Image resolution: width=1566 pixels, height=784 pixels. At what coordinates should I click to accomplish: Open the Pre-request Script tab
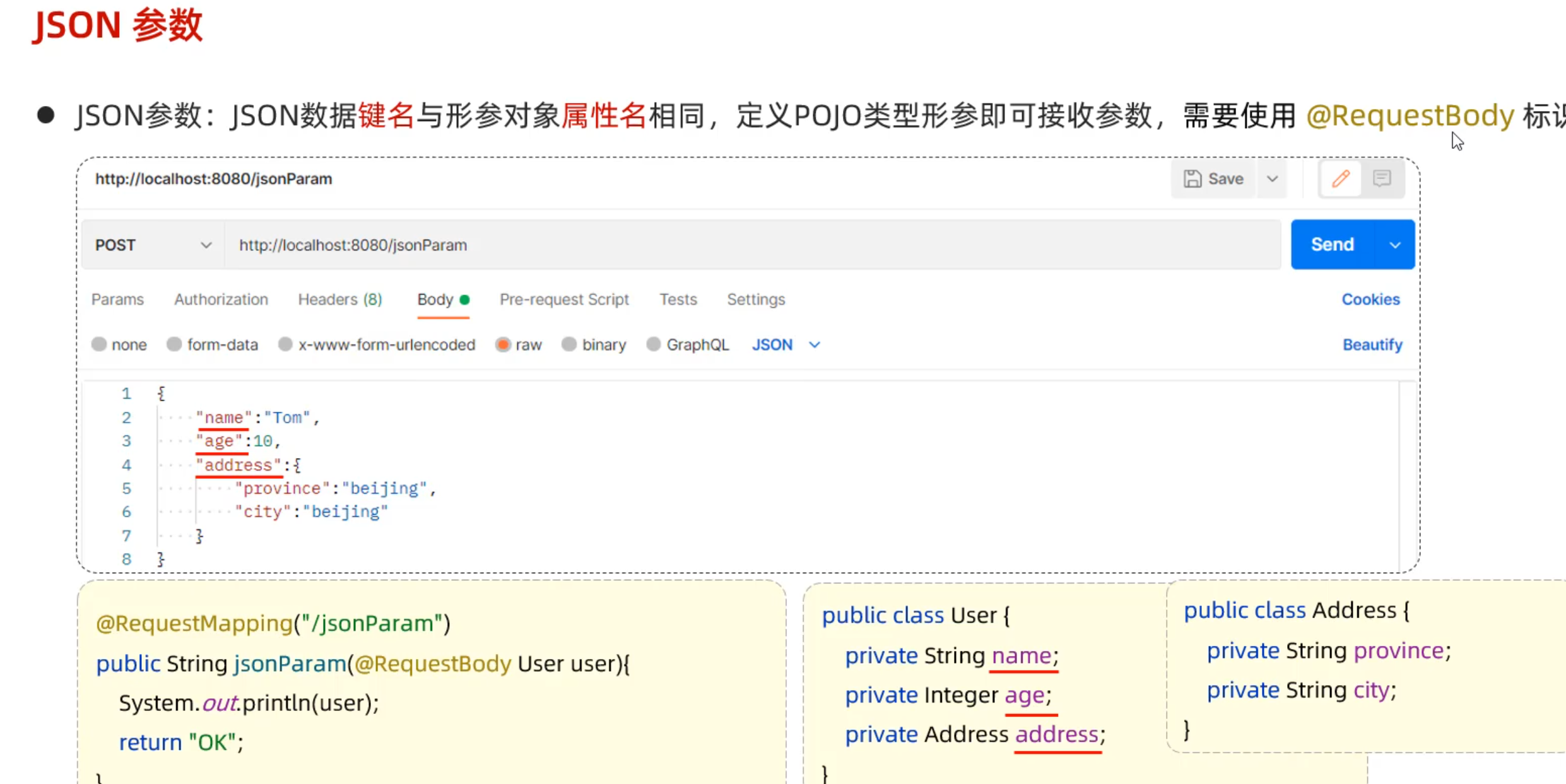point(564,299)
